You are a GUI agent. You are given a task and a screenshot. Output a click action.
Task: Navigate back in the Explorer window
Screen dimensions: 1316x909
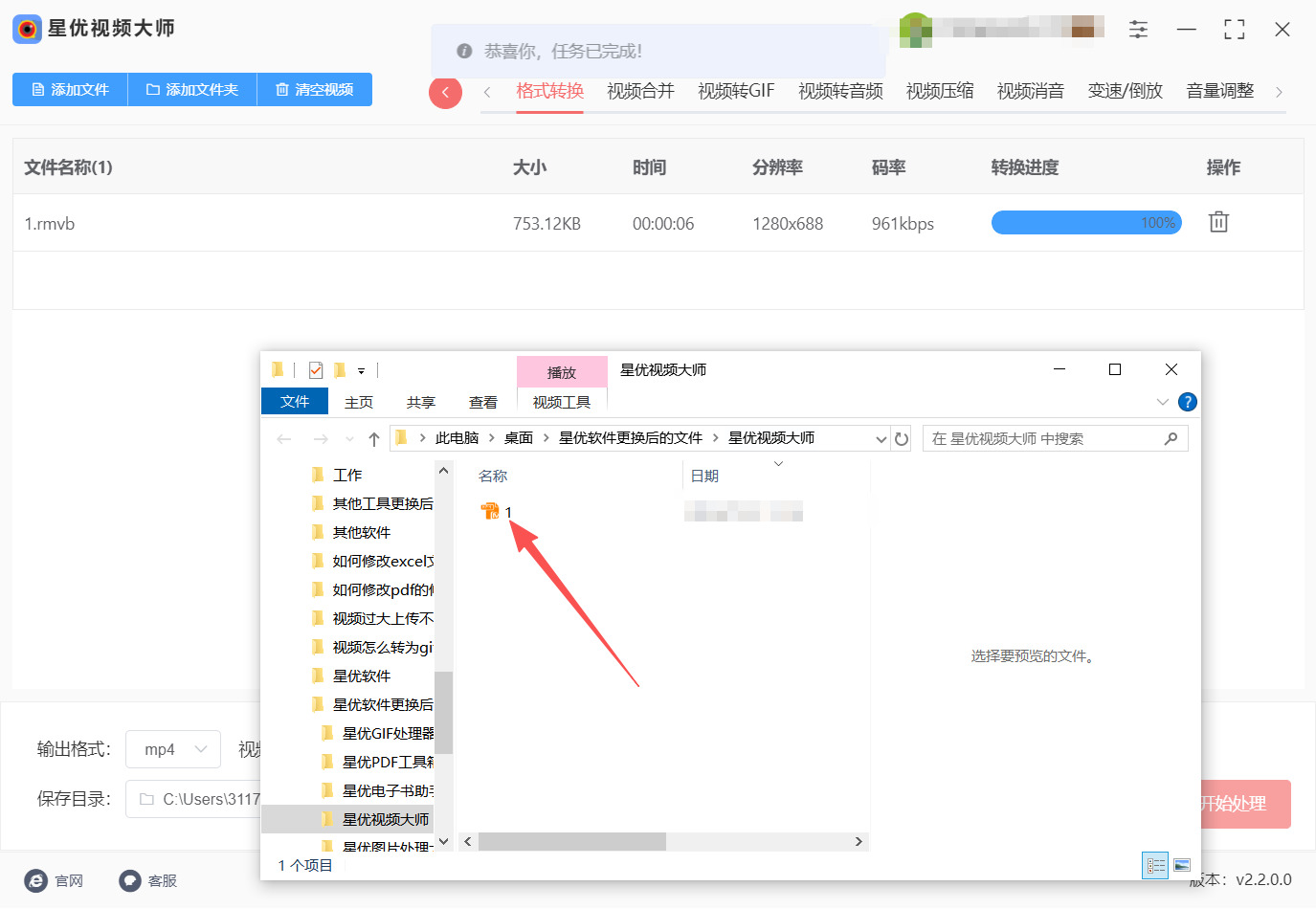pyautogui.click(x=284, y=439)
